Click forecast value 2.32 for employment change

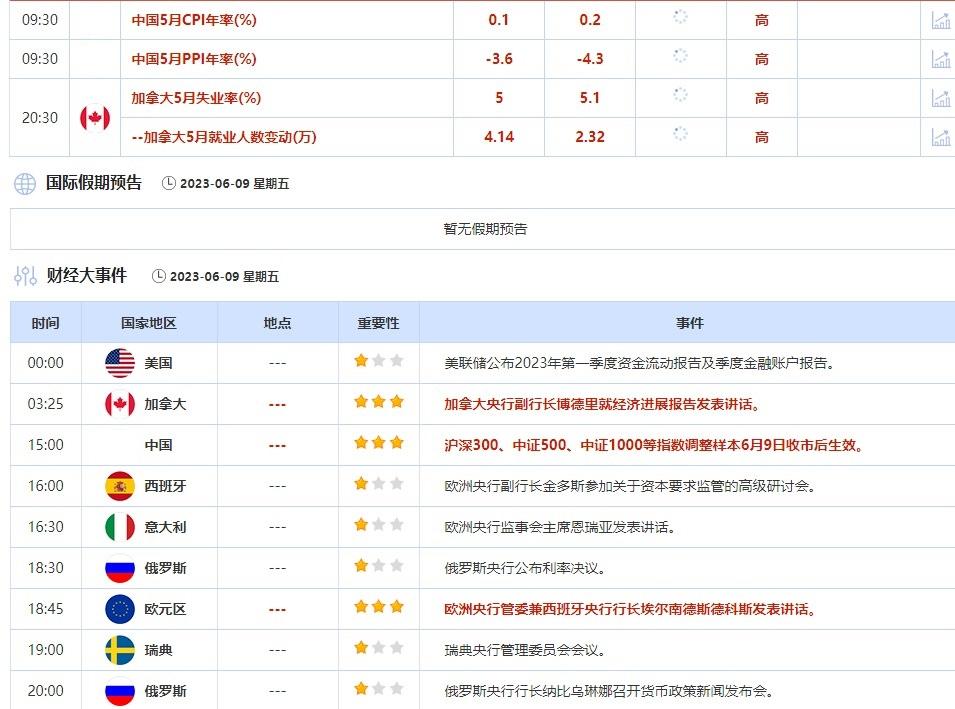pyautogui.click(x=590, y=137)
